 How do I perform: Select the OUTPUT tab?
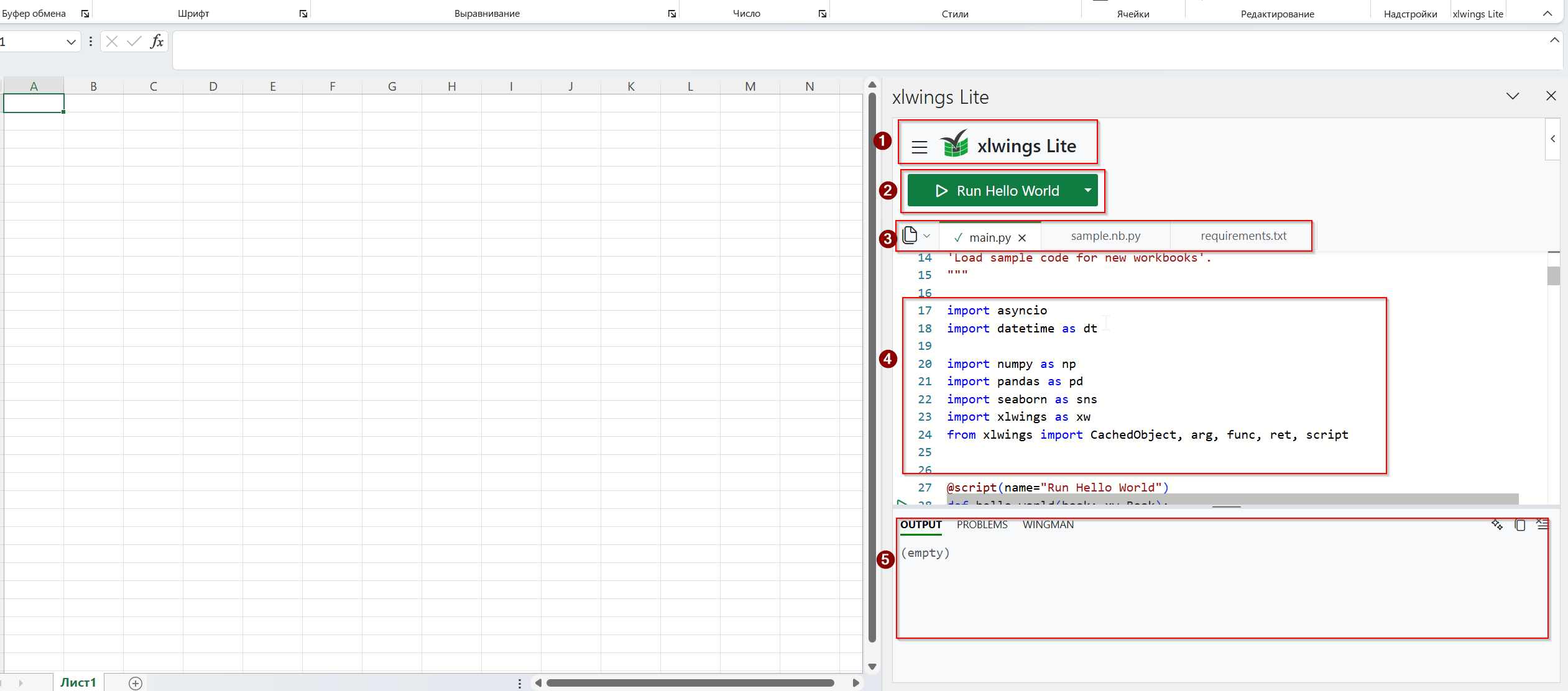(x=921, y=524)
